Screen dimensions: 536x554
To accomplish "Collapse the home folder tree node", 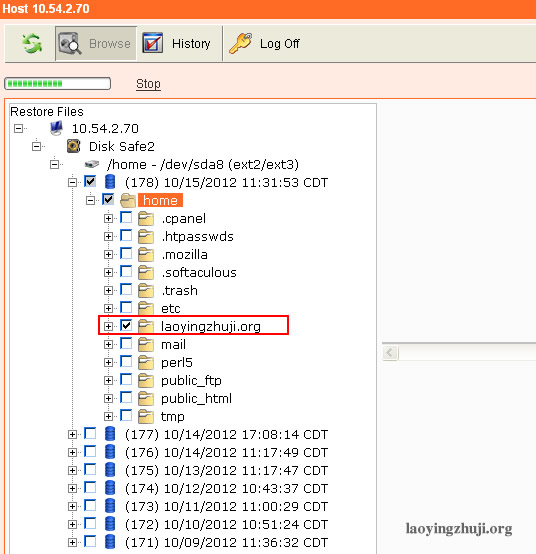I will click(90, 200).
